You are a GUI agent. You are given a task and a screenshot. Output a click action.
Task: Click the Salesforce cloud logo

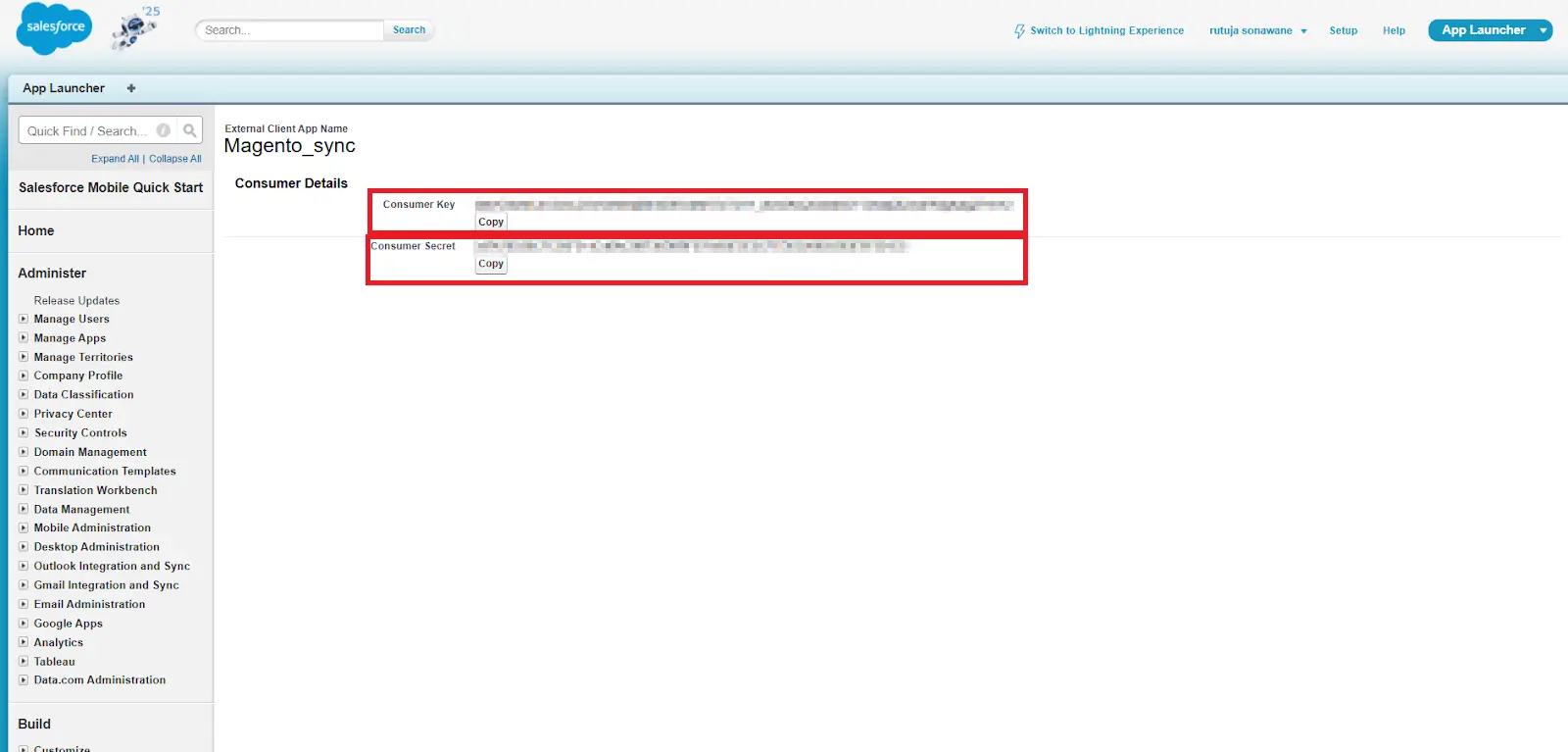click(x=55, y=28)
